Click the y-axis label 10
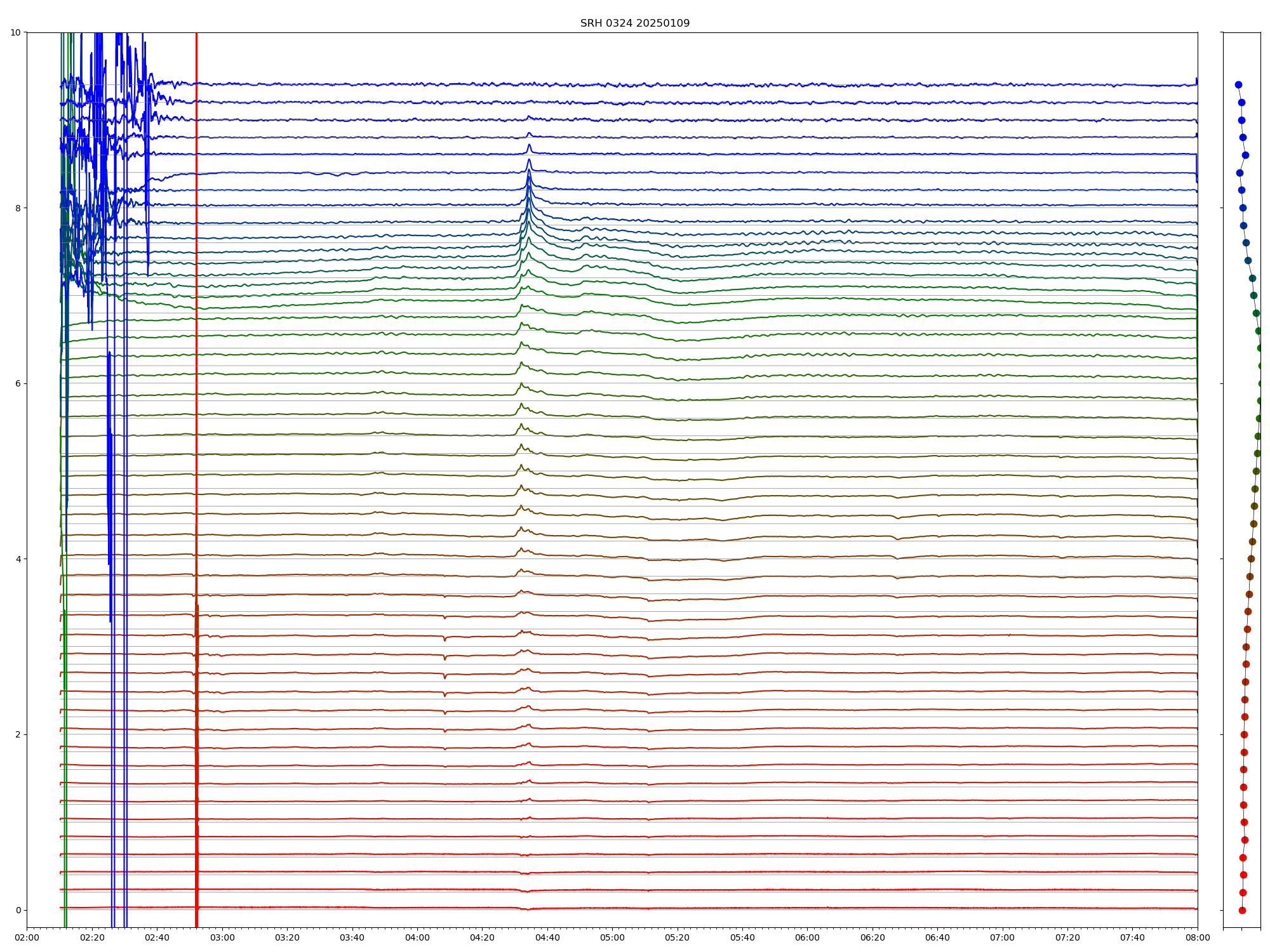The image size is (1270, 952). [x=15, y=32]
